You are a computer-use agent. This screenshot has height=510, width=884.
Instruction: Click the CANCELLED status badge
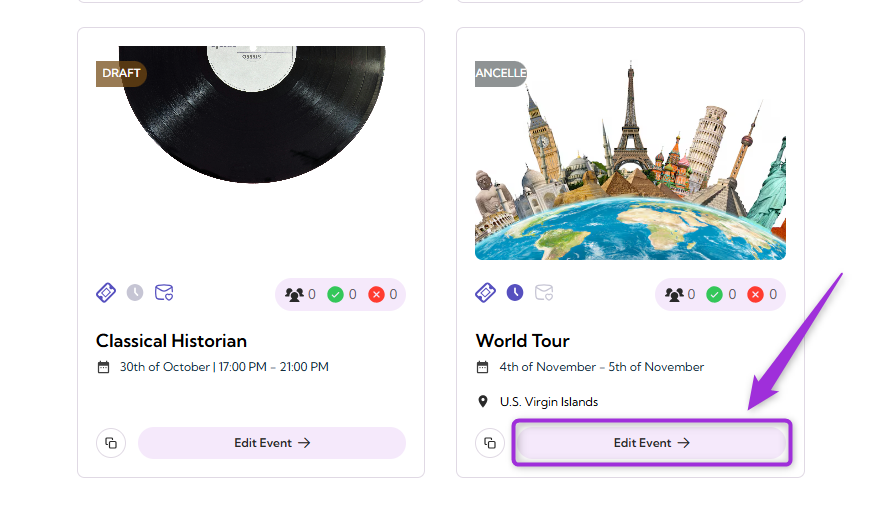[x=500, y=74]
